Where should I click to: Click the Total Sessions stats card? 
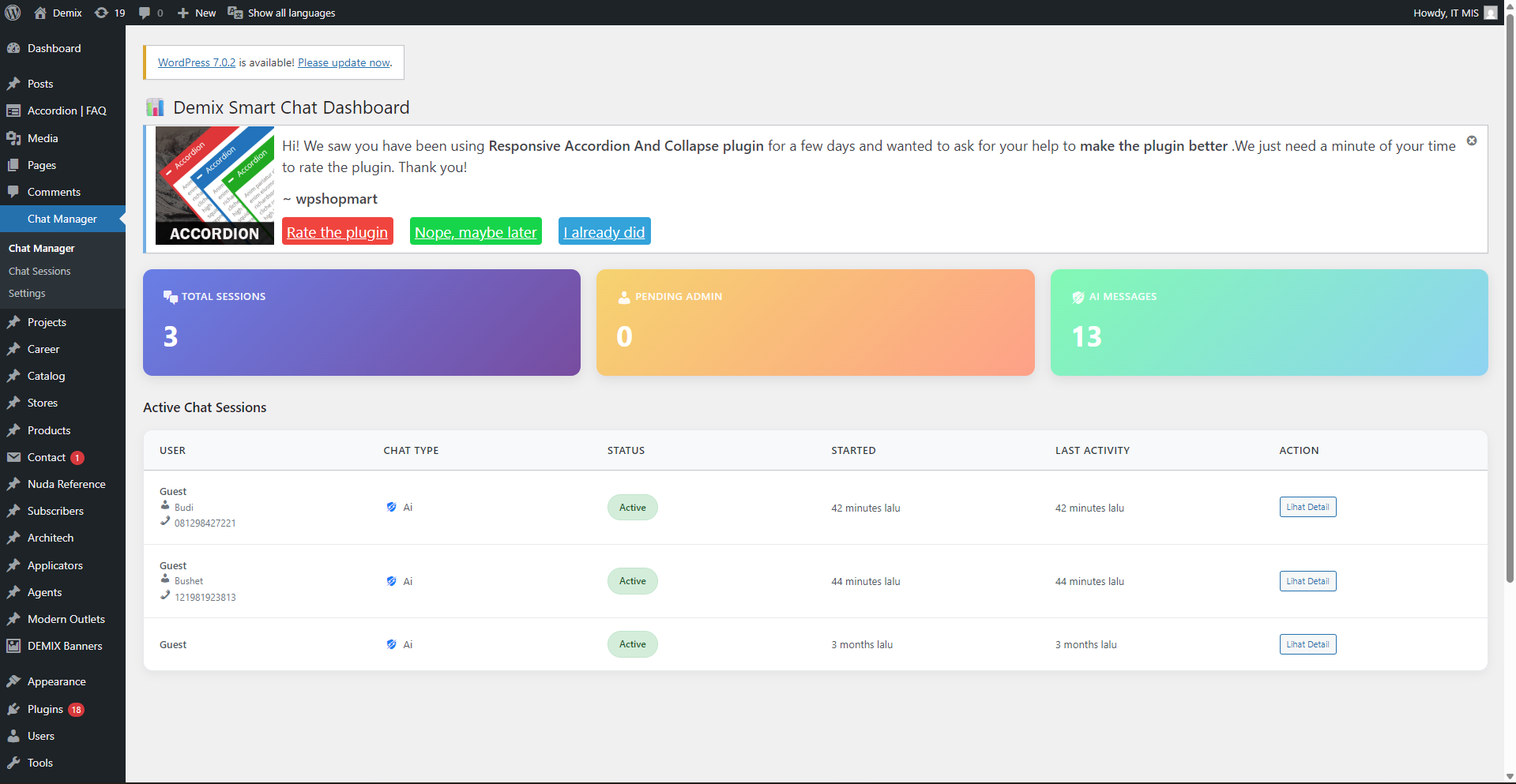click(x=362, y=322)
